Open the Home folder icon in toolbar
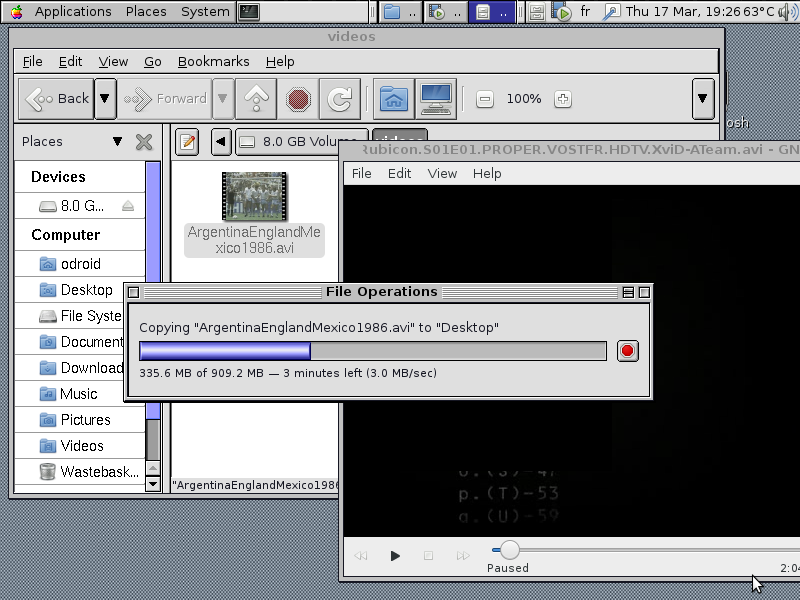The image size is (800, 600). [x=393, y=98]
